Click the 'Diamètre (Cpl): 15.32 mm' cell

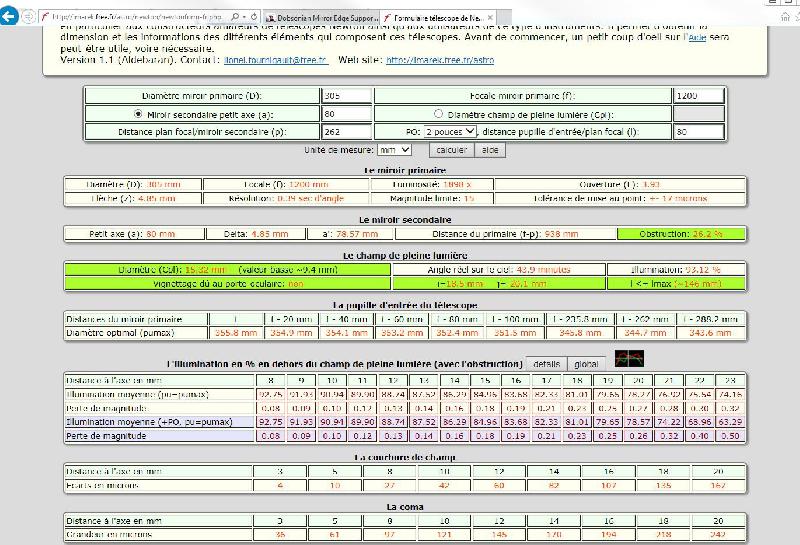tap(228, 269)
